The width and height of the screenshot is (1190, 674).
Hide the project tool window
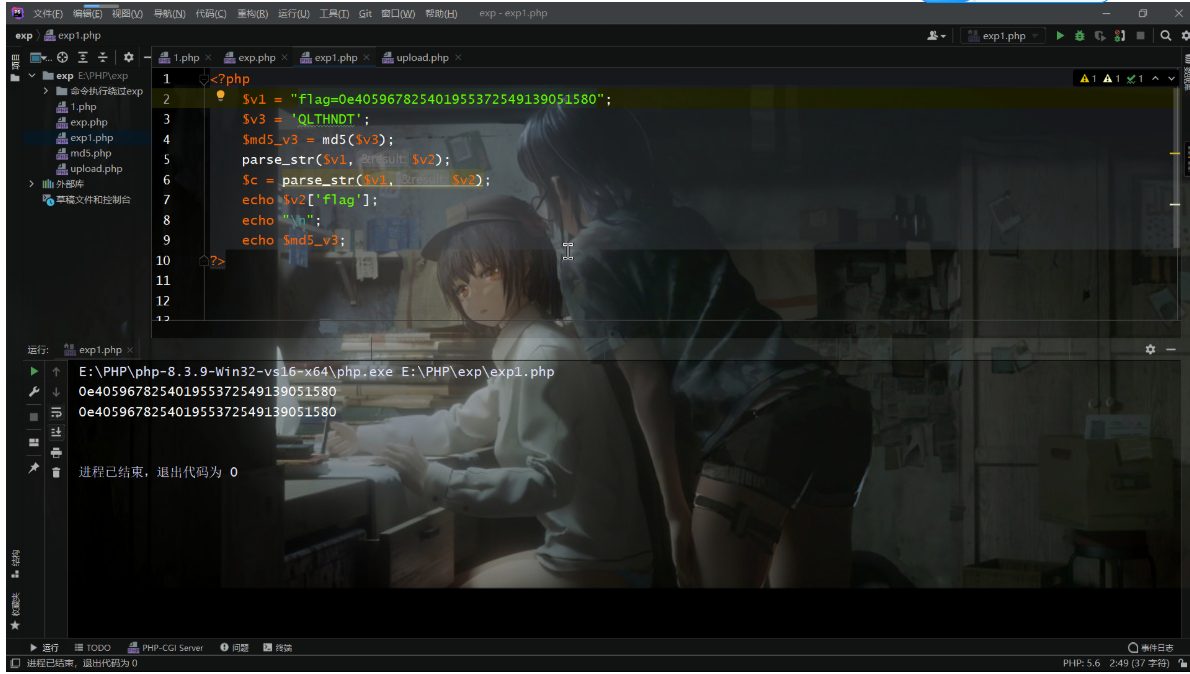(x=147, y=57)
